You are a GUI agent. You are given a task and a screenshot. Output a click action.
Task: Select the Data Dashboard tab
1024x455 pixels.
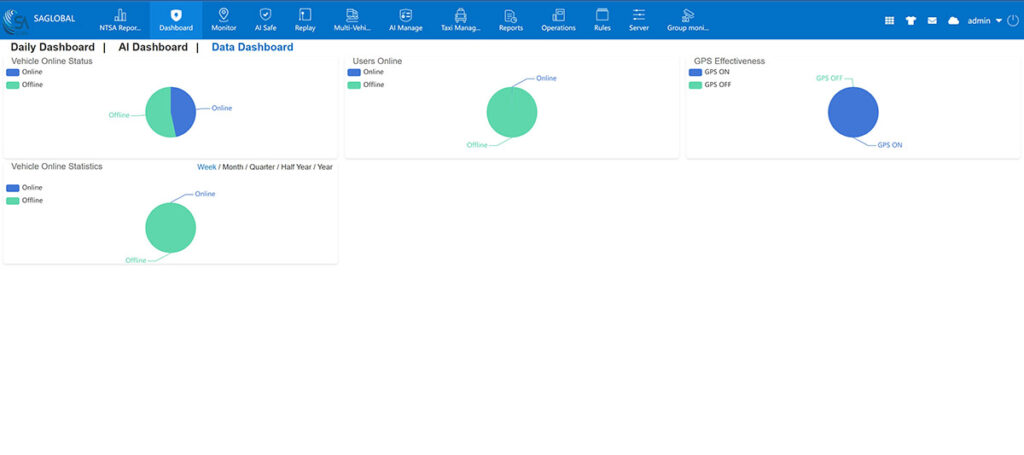252,47
